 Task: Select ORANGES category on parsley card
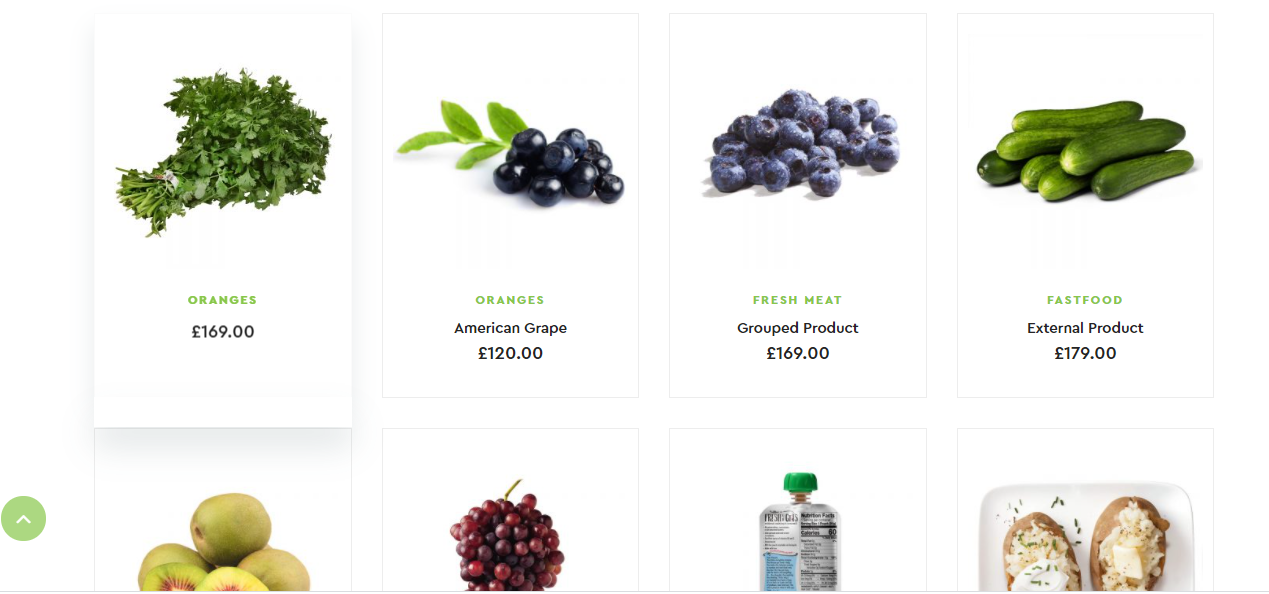(222, 300)
